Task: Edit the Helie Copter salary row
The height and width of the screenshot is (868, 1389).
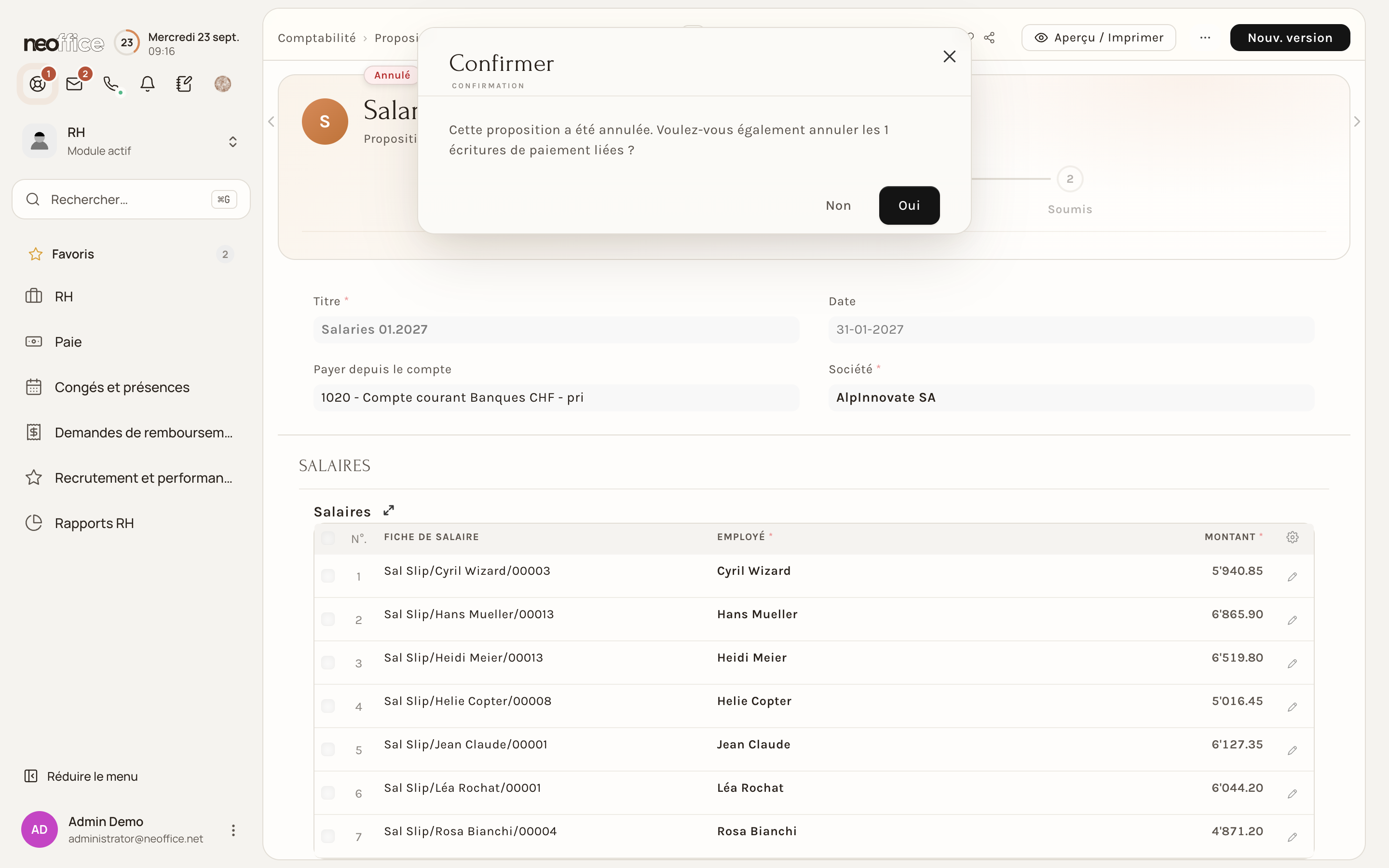Action: click(1292, 706)
